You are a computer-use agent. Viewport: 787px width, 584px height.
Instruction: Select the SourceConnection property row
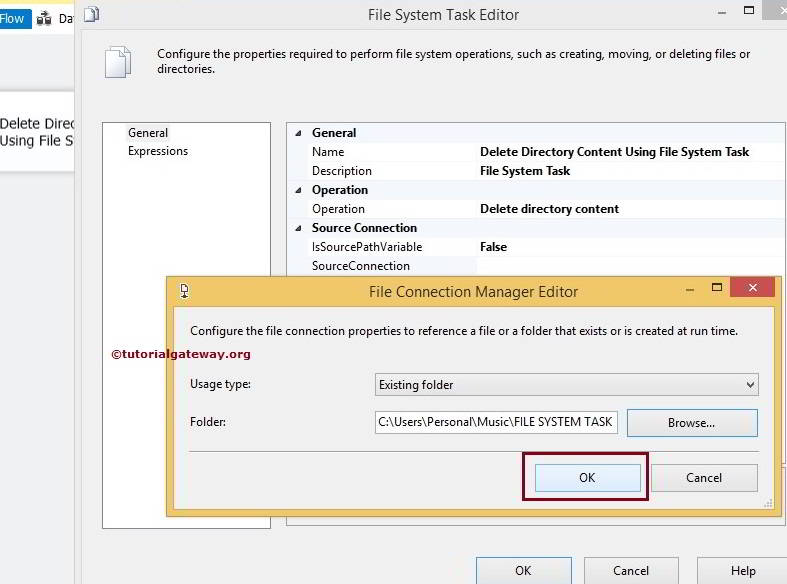(x=361, y=266)
